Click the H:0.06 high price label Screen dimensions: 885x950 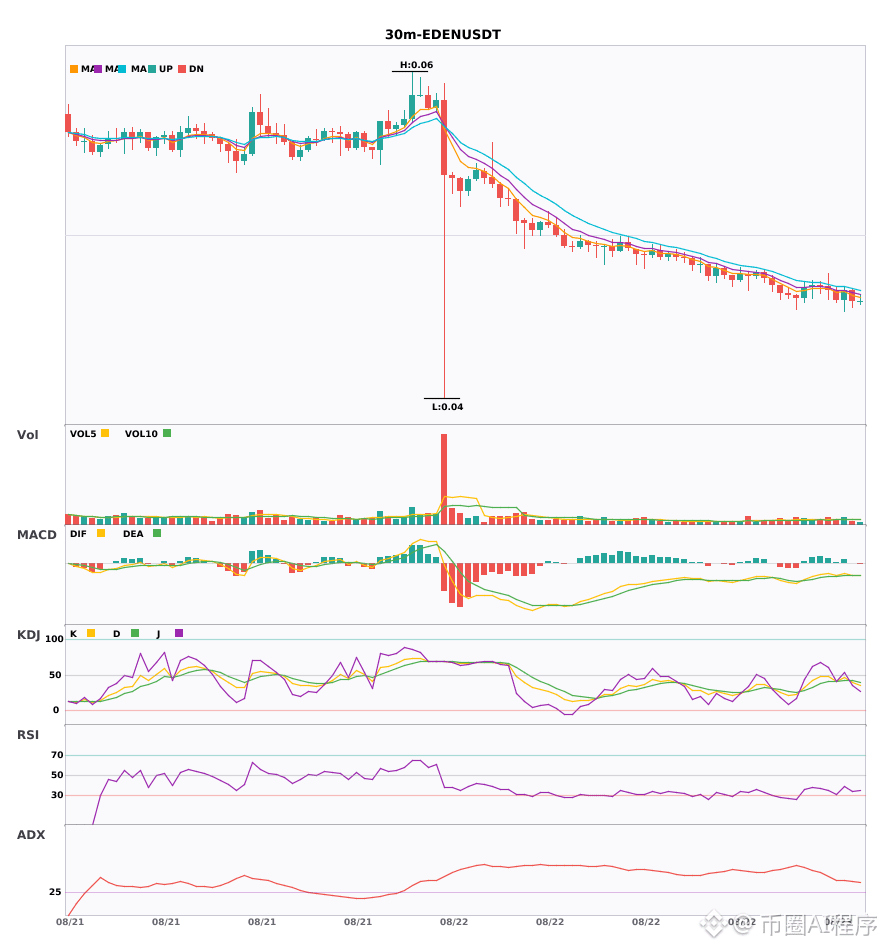click(416, 65)
